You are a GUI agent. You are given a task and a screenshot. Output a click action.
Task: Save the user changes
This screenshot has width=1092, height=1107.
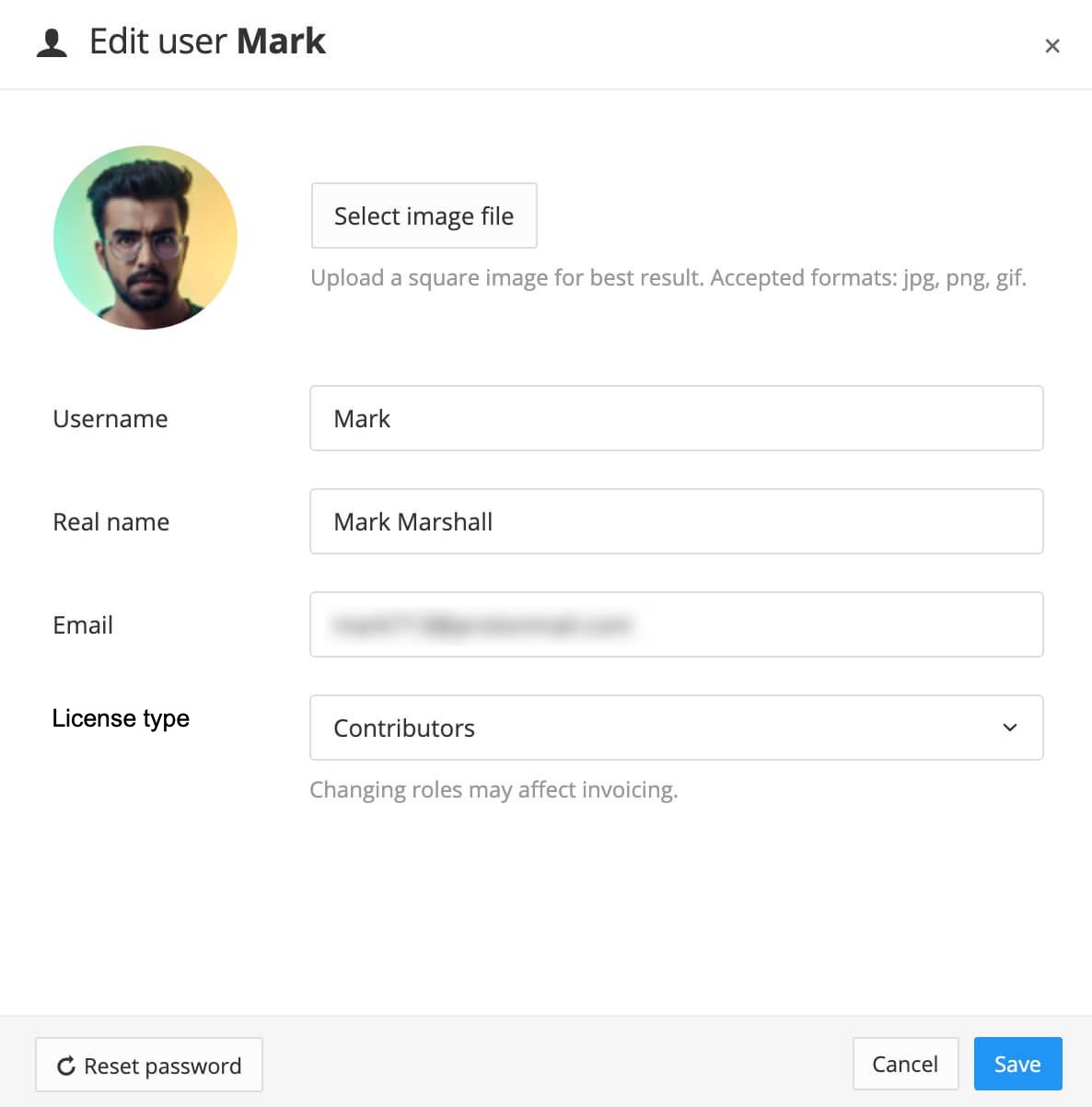coord(1017,1064)
